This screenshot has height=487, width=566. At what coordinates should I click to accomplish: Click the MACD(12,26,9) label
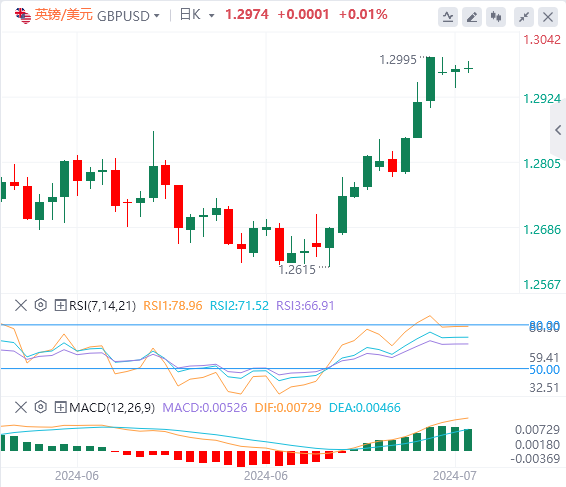(112, 408)
